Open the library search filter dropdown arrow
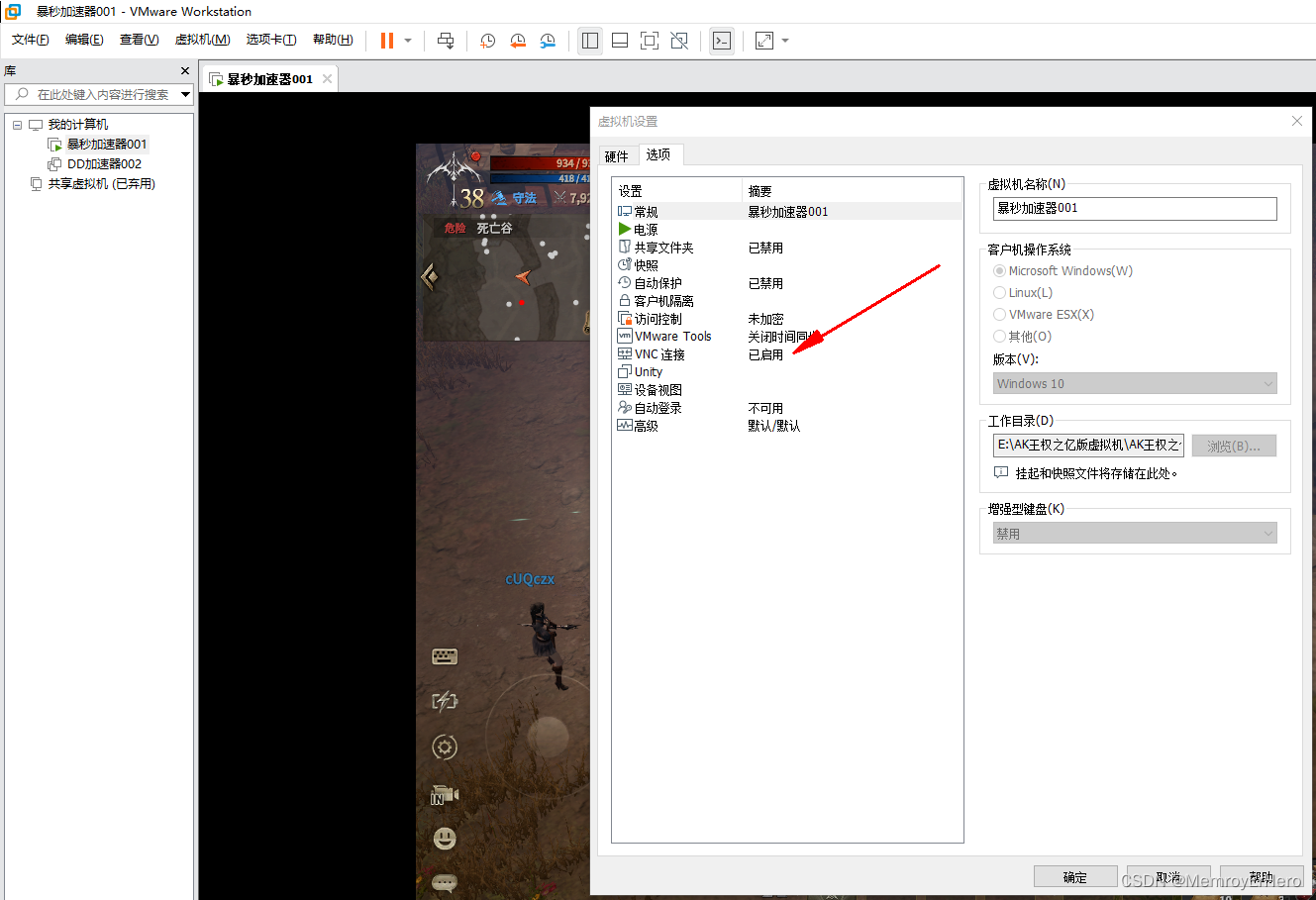Image resolution: width=1316 pixels, height=900 pixels. coord(185,94)
